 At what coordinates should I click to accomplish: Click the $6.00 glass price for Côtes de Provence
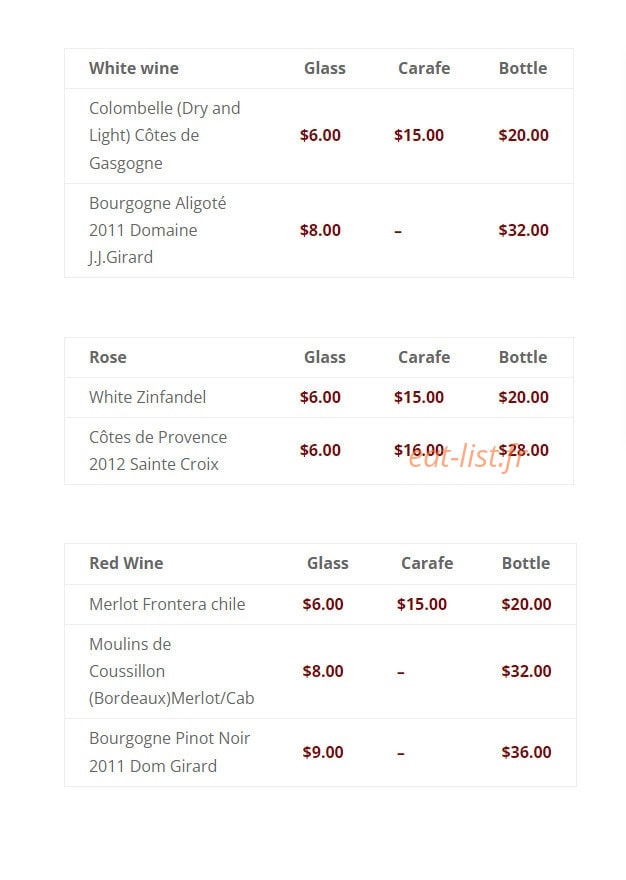click(320, 450)
